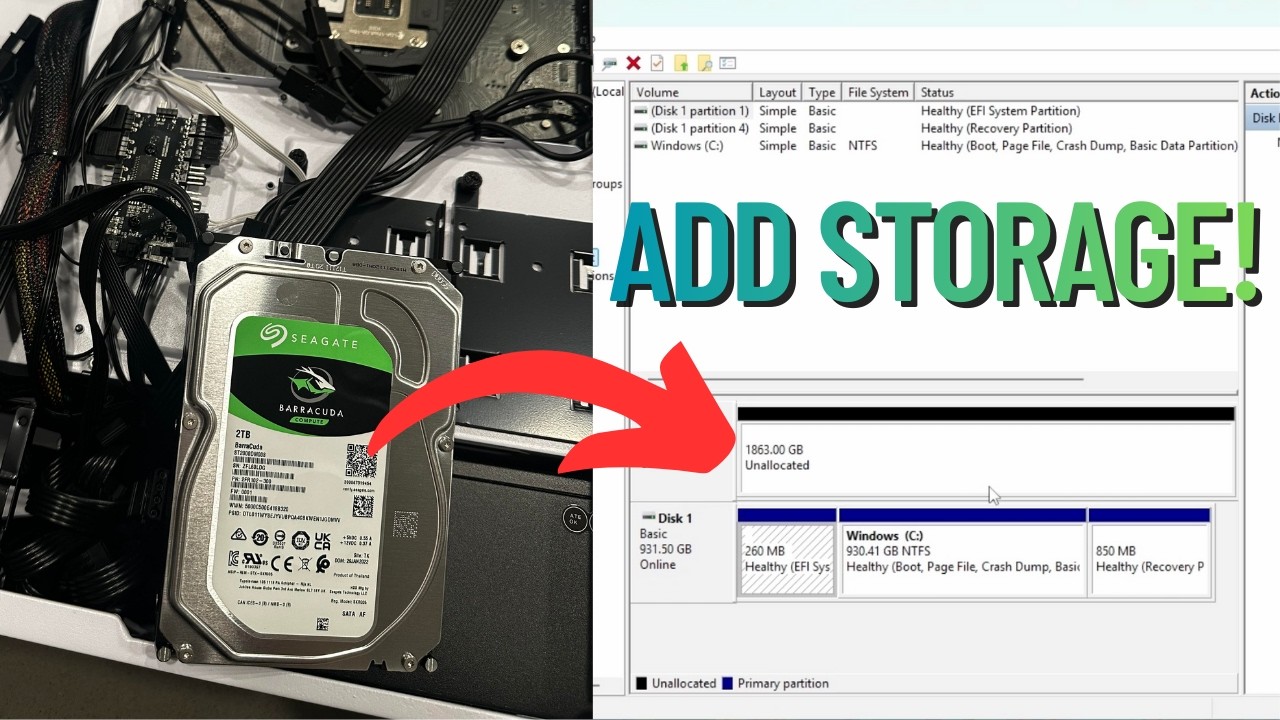Click the blue Primary partition legend swatch
This screenshot has height=720, width=1280.
727,684
